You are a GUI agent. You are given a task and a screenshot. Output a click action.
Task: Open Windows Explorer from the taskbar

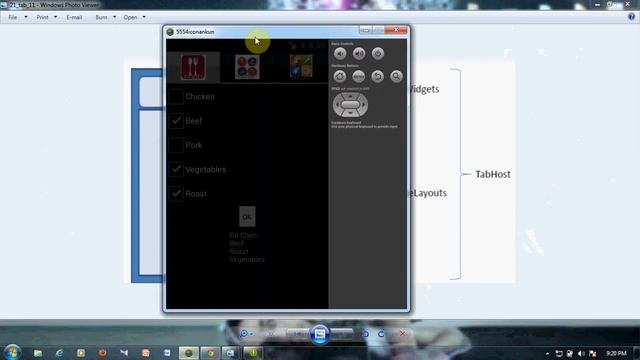[38, 353]
